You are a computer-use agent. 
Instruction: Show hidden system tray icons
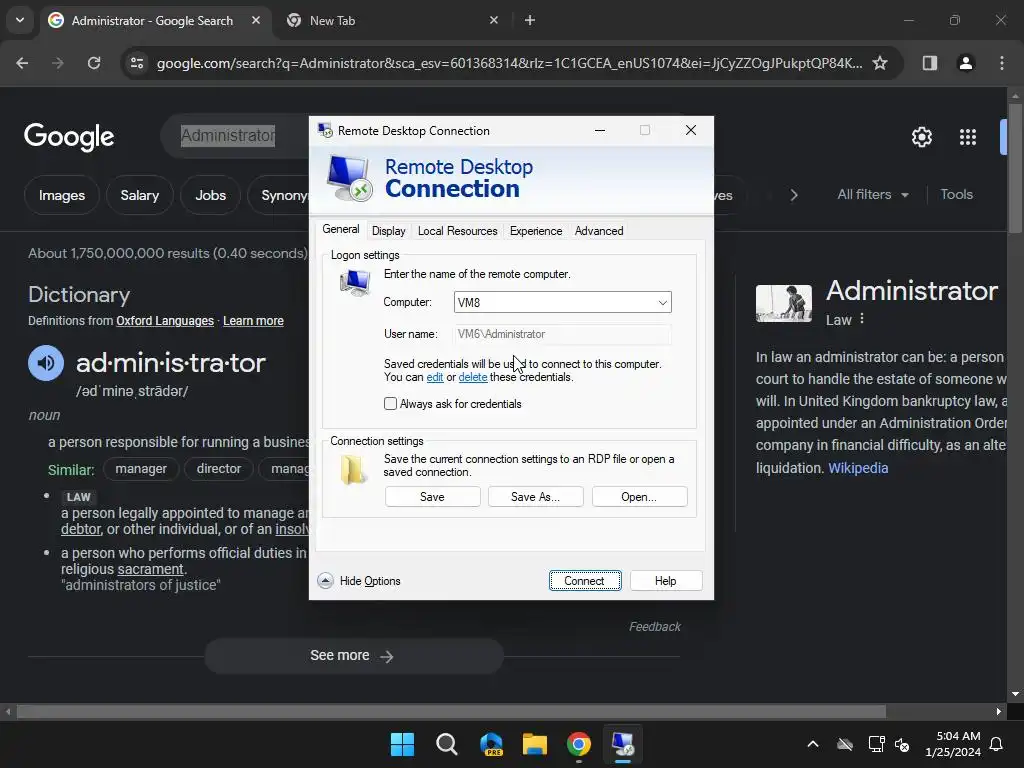pyautogui.click(x=813, y=744)
